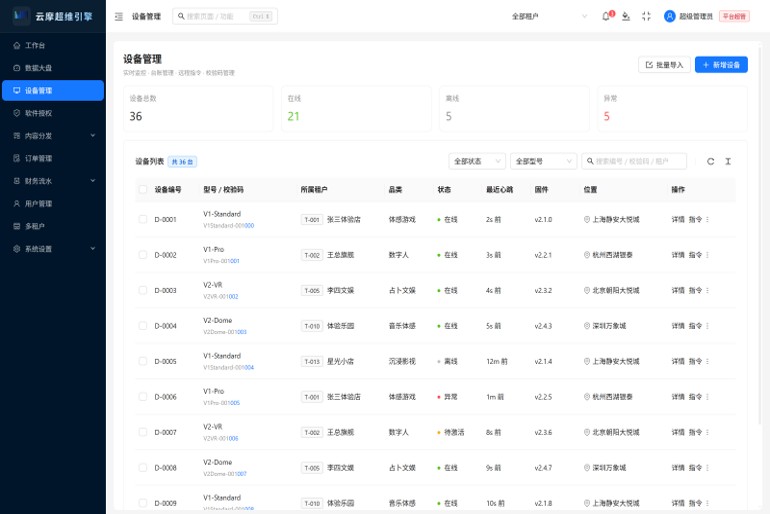Click the refresh icon in device list
The height and width of the screenshot is (514, 770).
711,162
